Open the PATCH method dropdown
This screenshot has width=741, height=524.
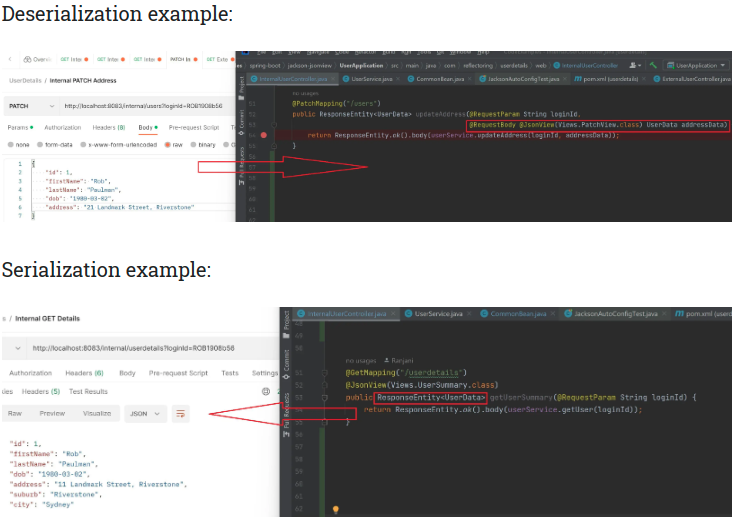pos(31,106)
